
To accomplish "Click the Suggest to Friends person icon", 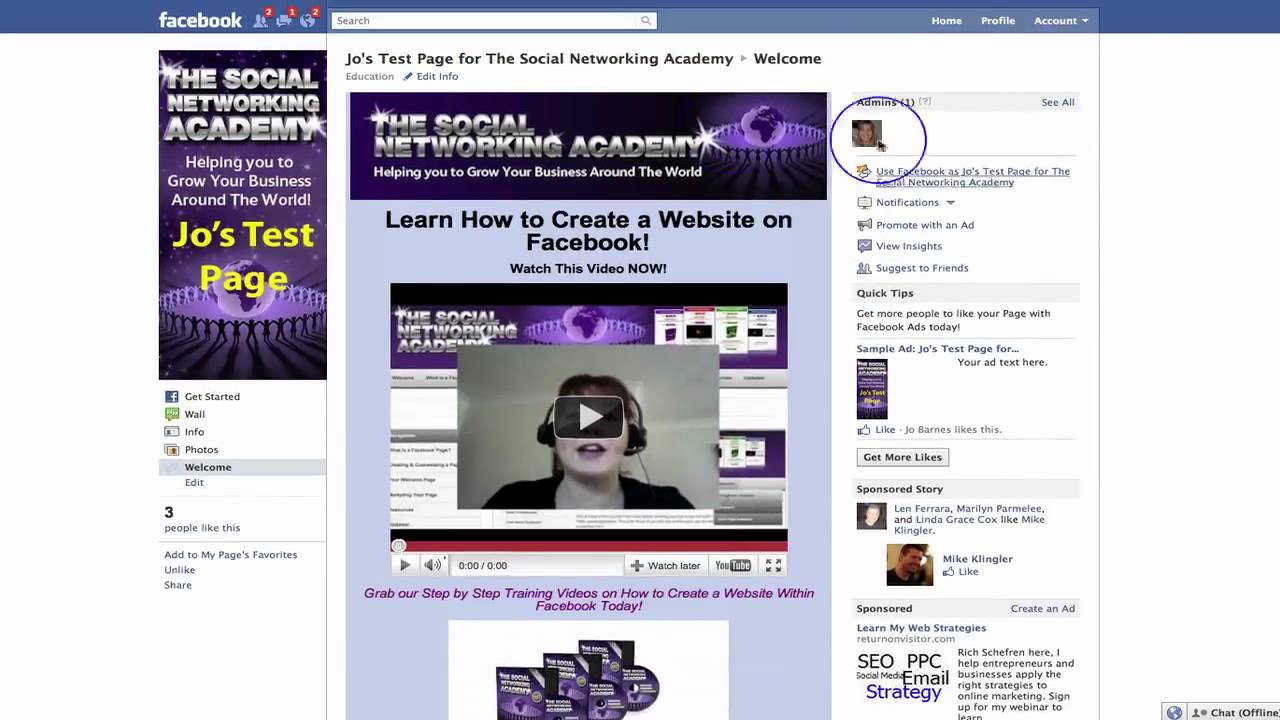I will (x=864, y=268).
